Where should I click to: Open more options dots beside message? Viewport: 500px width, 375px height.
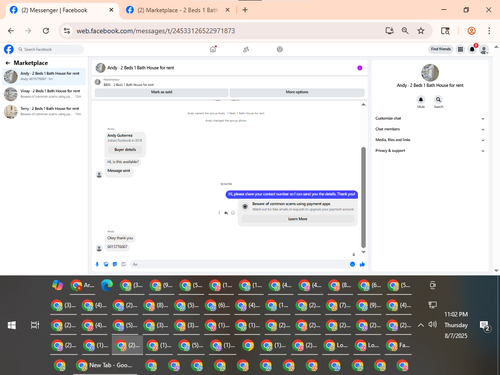click(219, 213)
